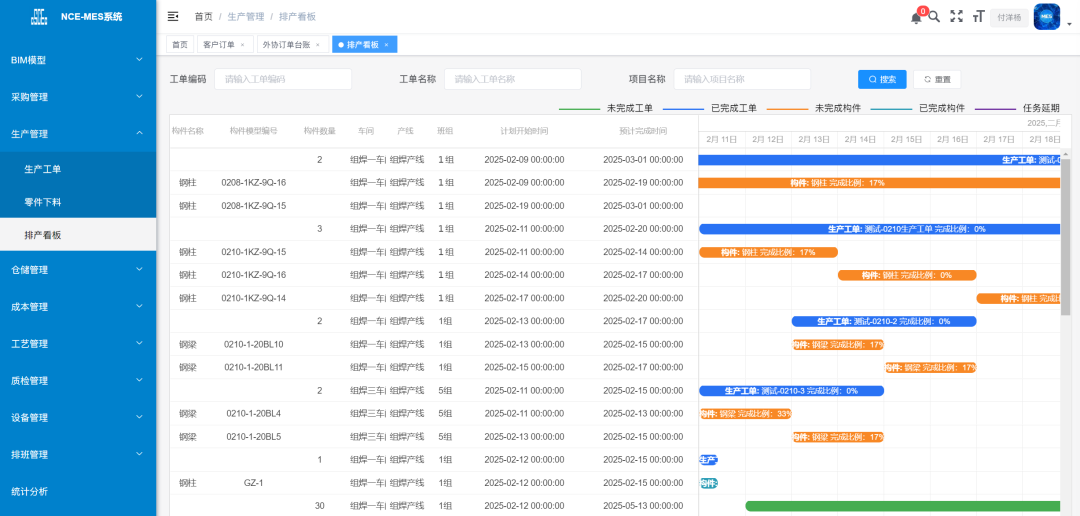Click the MES user avatar
Viewport: 1080px width, 516px height.
click(x=1047, y=17)
